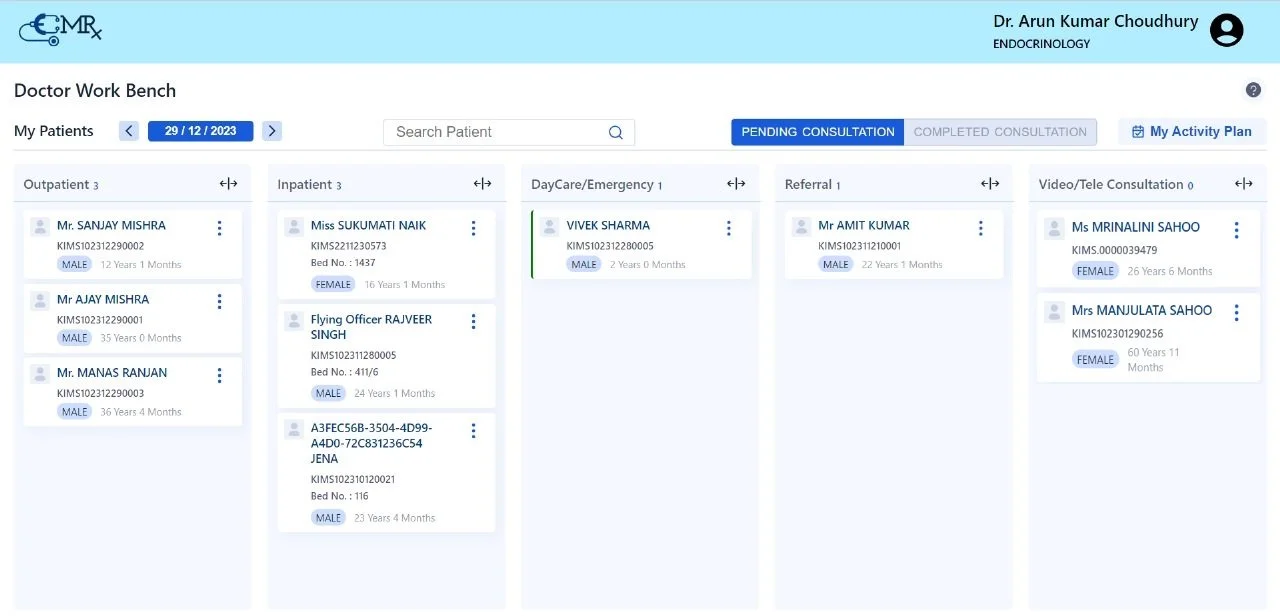The width and height of the screenshot is (1280, 616).
Task: Go to previous date with left arrow
Action: coord(129,131)
